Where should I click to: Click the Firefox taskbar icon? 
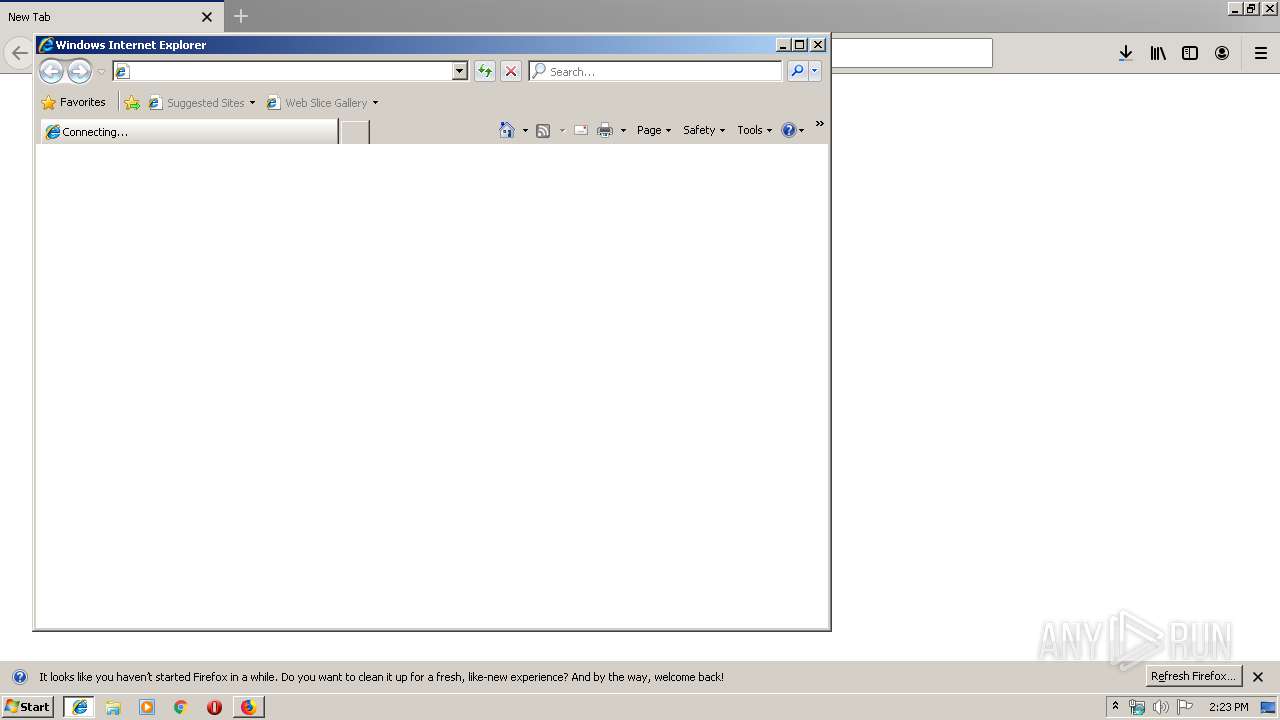tap(248, 707)
